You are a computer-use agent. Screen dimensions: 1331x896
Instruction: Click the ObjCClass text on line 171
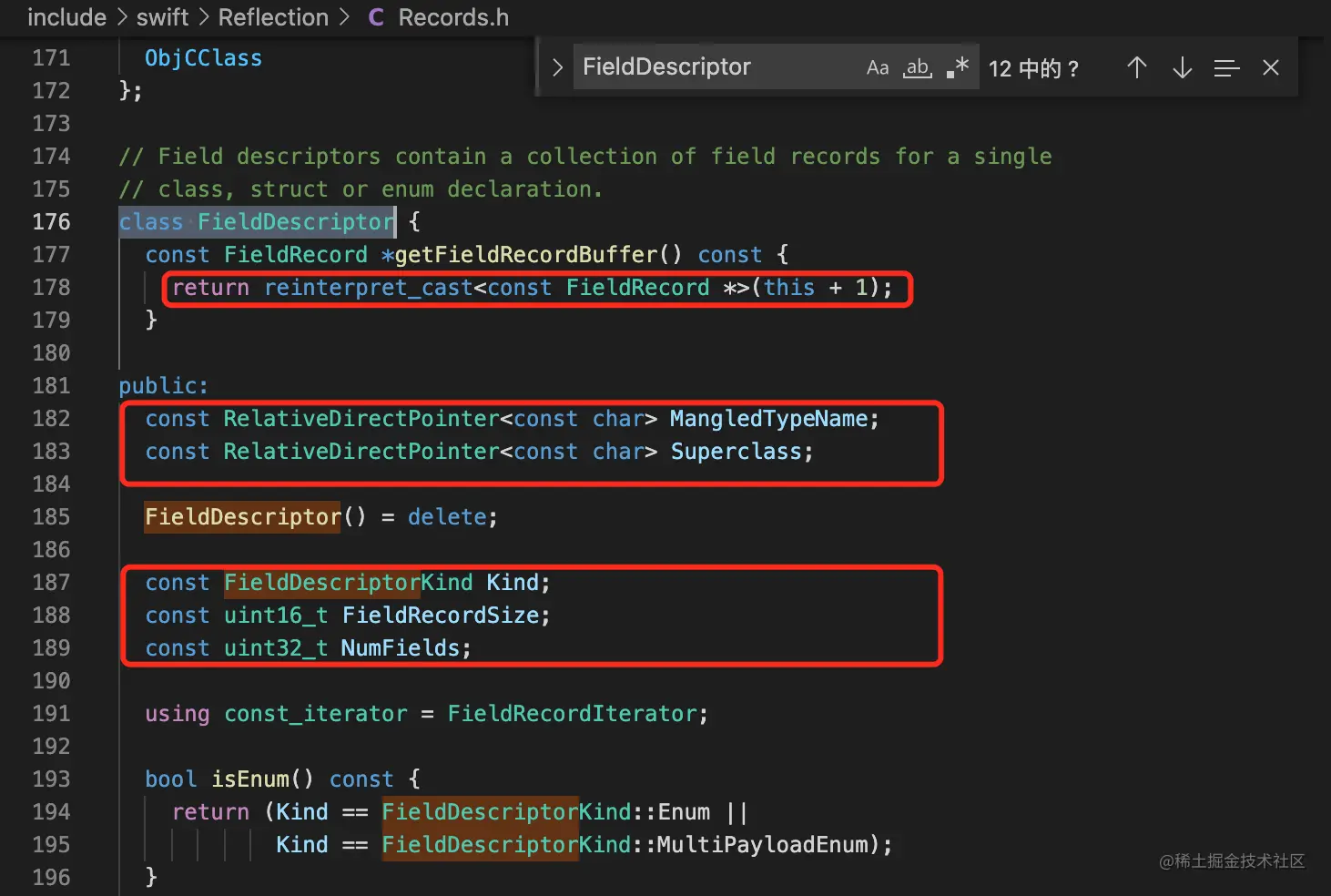(x=203, y=58)
